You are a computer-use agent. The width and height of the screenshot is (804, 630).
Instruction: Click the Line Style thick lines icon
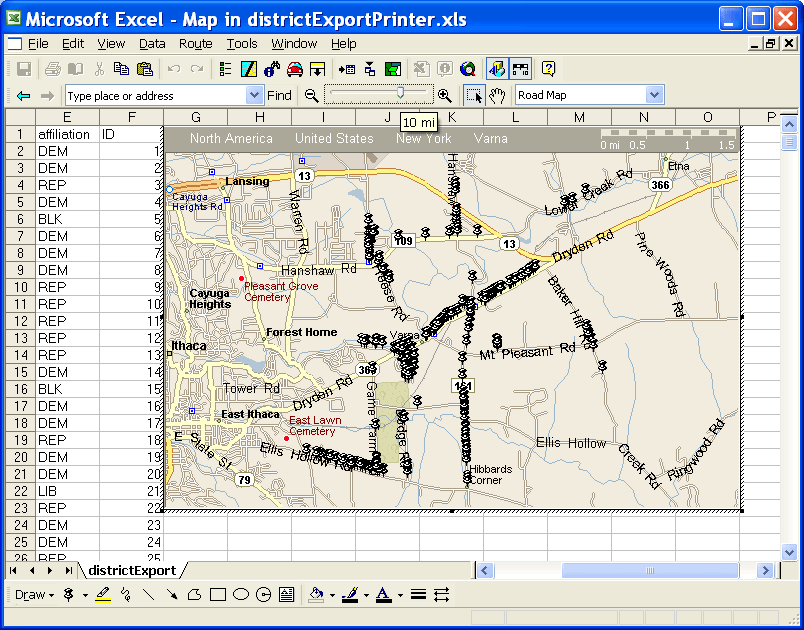pyautogui.click(x=418, y=595)
